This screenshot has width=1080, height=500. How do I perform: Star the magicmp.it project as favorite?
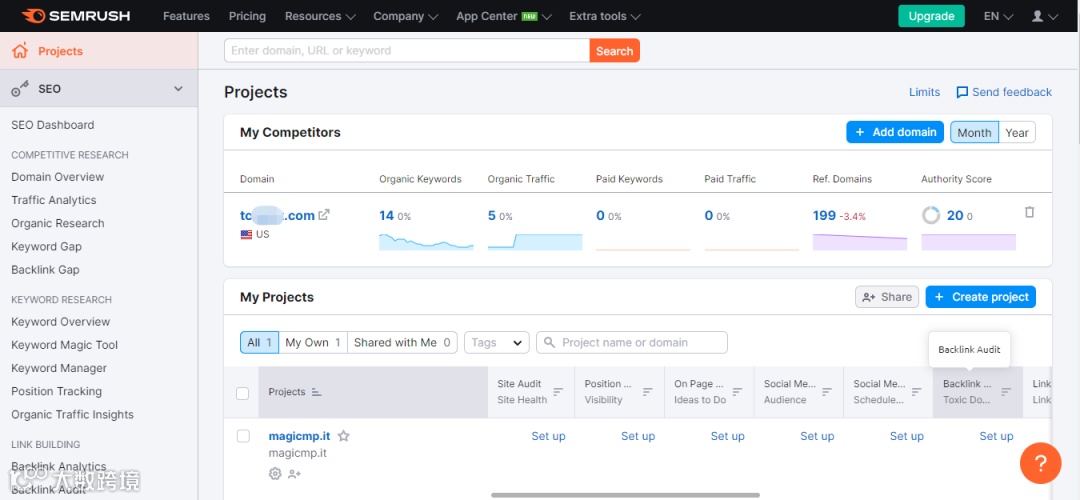pos(343,437)
